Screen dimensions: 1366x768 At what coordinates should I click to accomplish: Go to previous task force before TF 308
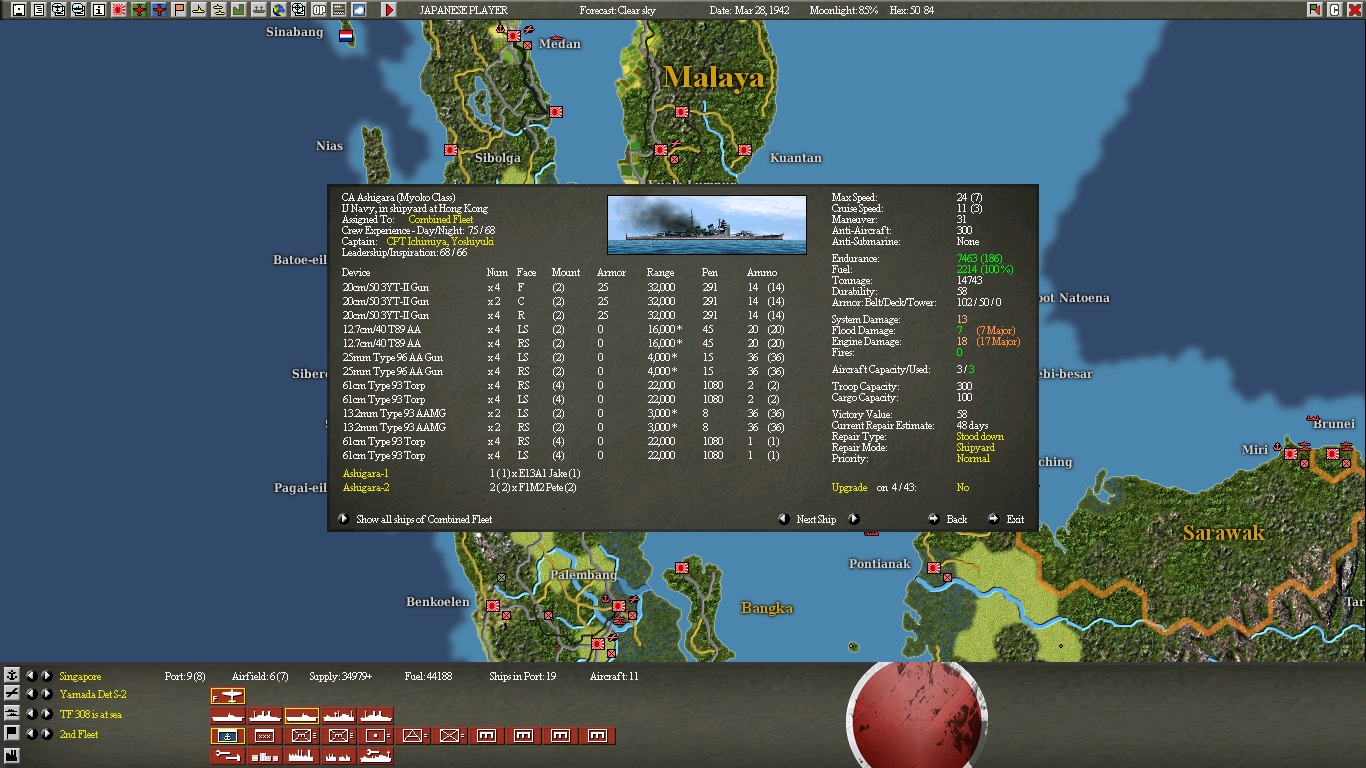[x=31, y=714]
